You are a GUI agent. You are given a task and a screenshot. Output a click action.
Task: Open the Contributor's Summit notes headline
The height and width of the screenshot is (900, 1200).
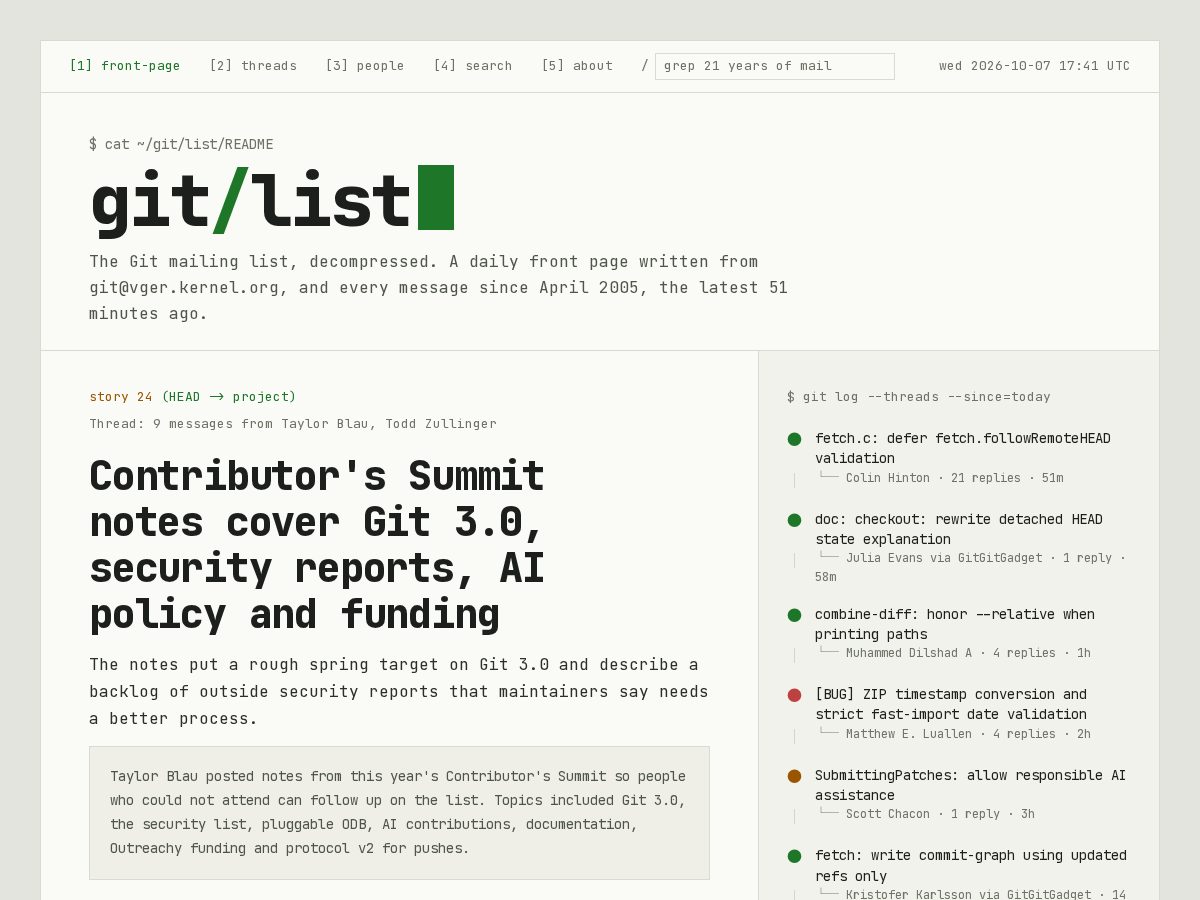tap(317, 545)
